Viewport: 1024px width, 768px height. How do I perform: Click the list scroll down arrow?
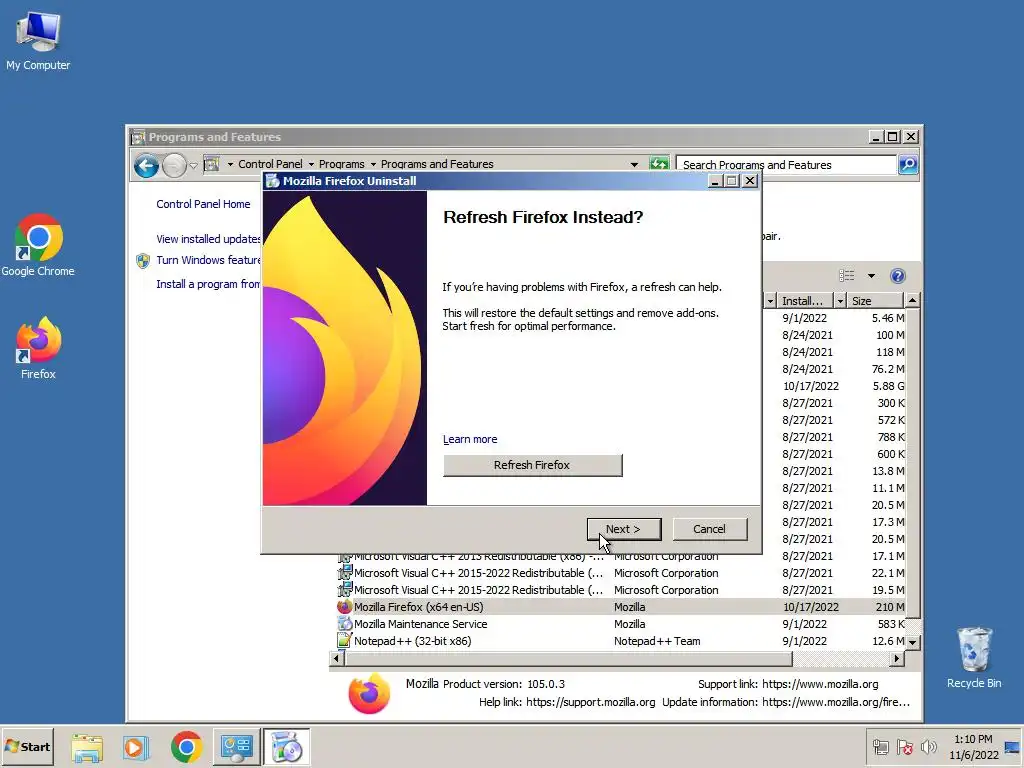(x=912, y=643)
